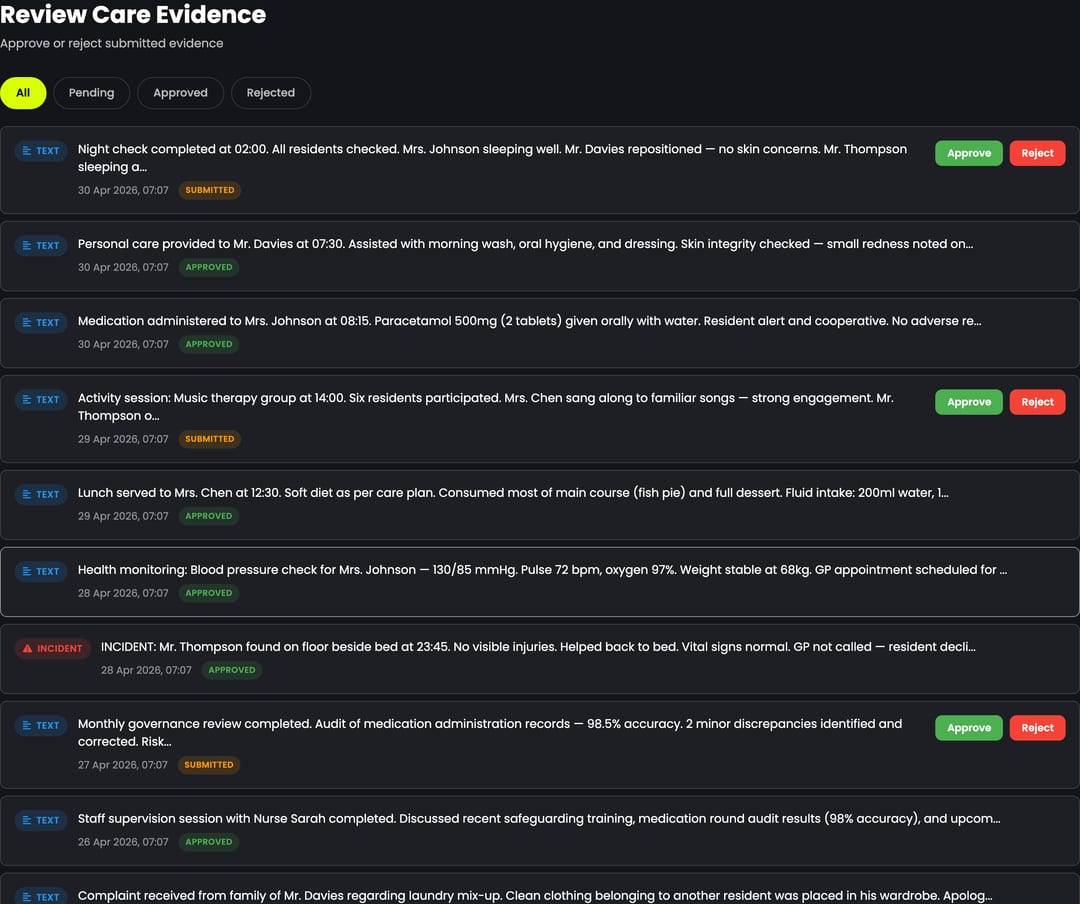Click the TEXT badge on Health monitoring row

pos(41,571)
